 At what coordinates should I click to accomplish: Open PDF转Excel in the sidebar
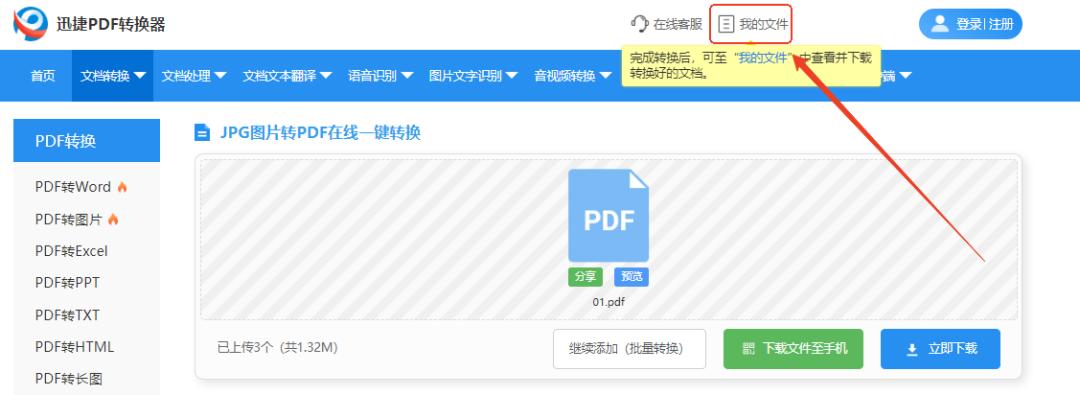click(72, 251)
